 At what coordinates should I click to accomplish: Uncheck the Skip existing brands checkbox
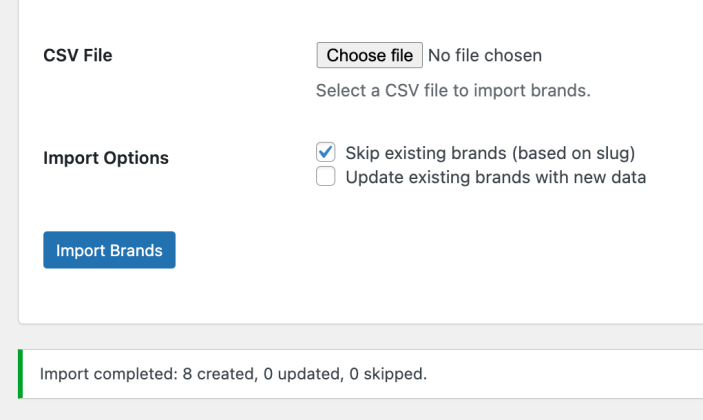pyautogui.click(x=325, y=152)
